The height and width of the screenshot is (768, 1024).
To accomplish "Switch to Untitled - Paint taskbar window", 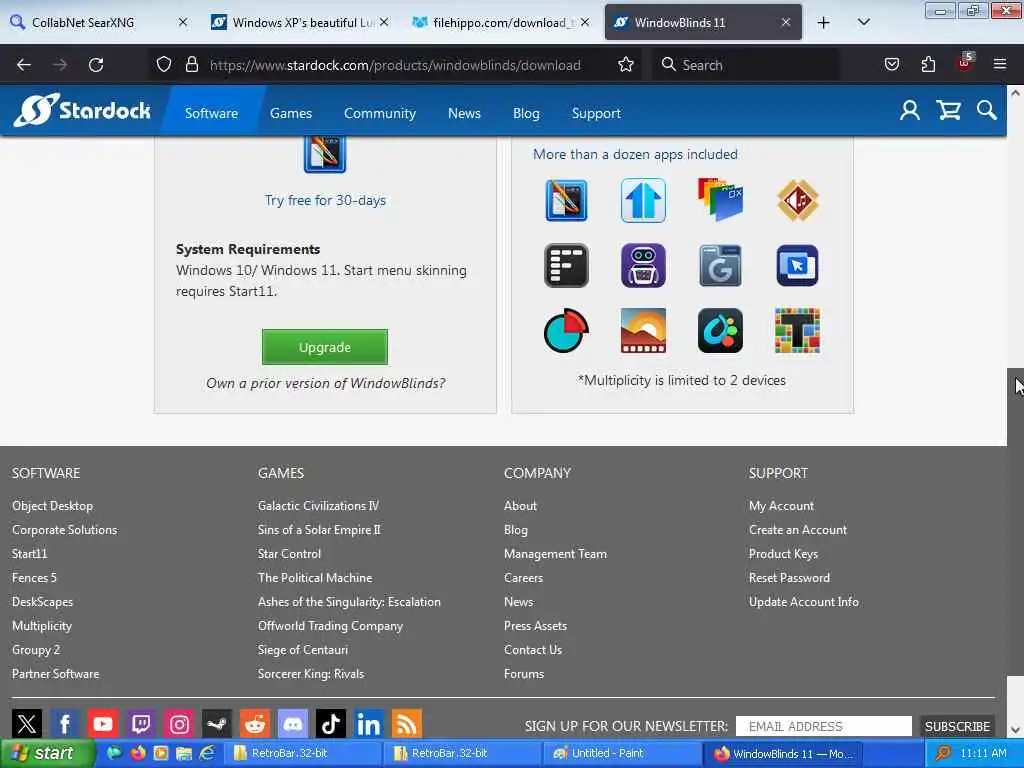I will pyautogui.click(x=622, y=753).
